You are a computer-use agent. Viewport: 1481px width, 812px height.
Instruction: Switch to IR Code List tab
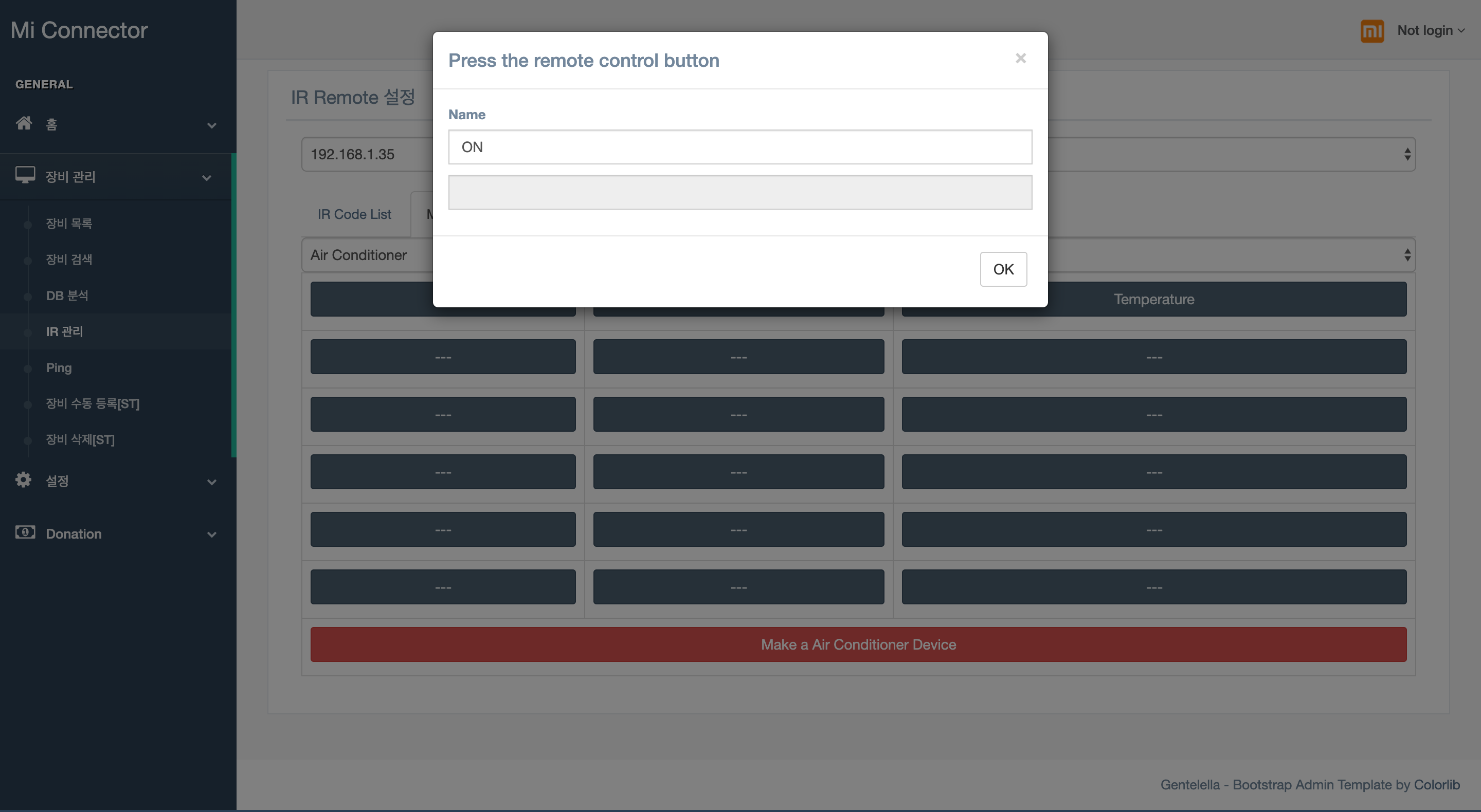click(x=354, y=214)
